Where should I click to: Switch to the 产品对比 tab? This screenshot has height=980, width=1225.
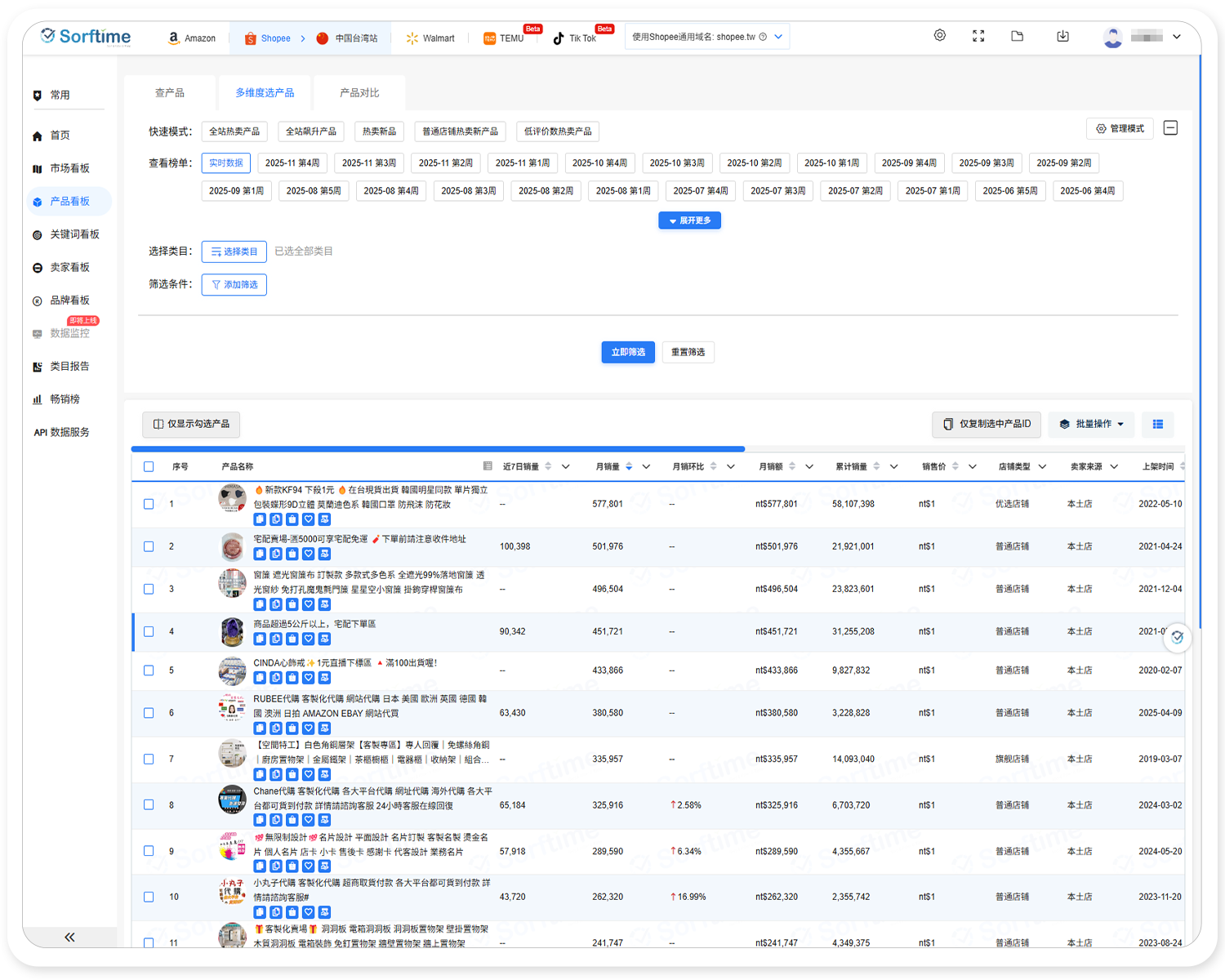(x=359, y=93)
